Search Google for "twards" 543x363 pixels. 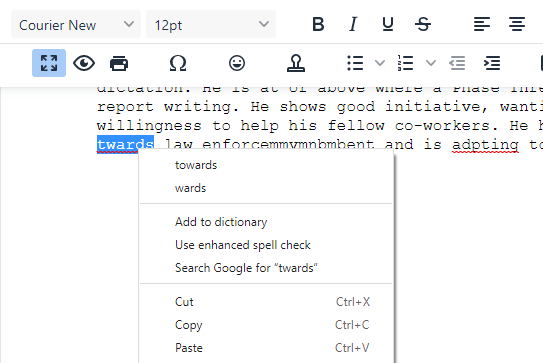click(266, 268)
